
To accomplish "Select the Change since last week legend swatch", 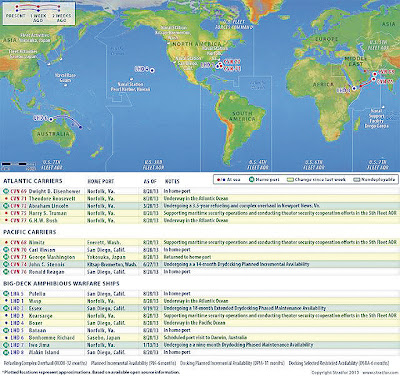I will pyautogui.click(x=290, y=180).
